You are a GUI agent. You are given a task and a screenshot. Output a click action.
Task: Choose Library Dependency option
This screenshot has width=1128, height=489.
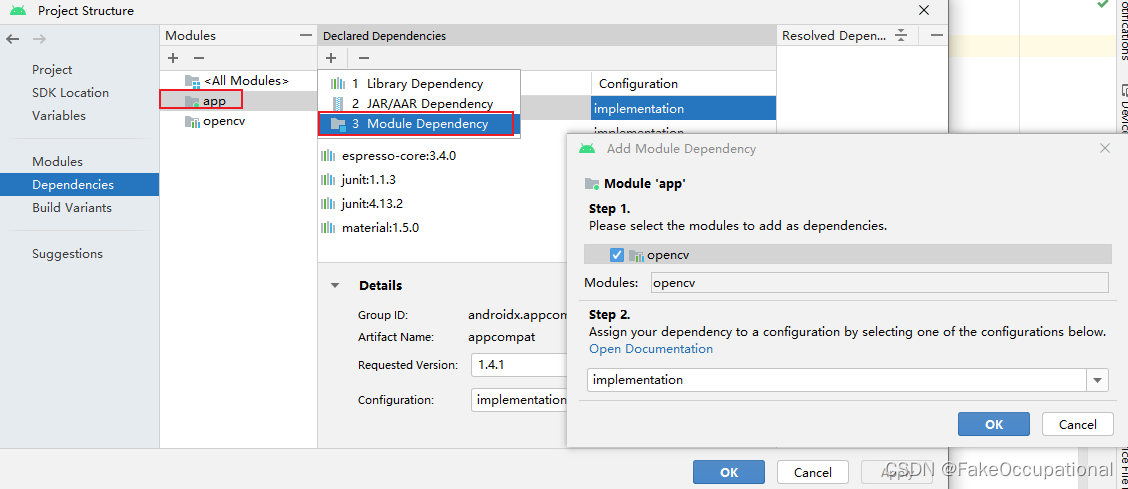click(x=418, y=83)
